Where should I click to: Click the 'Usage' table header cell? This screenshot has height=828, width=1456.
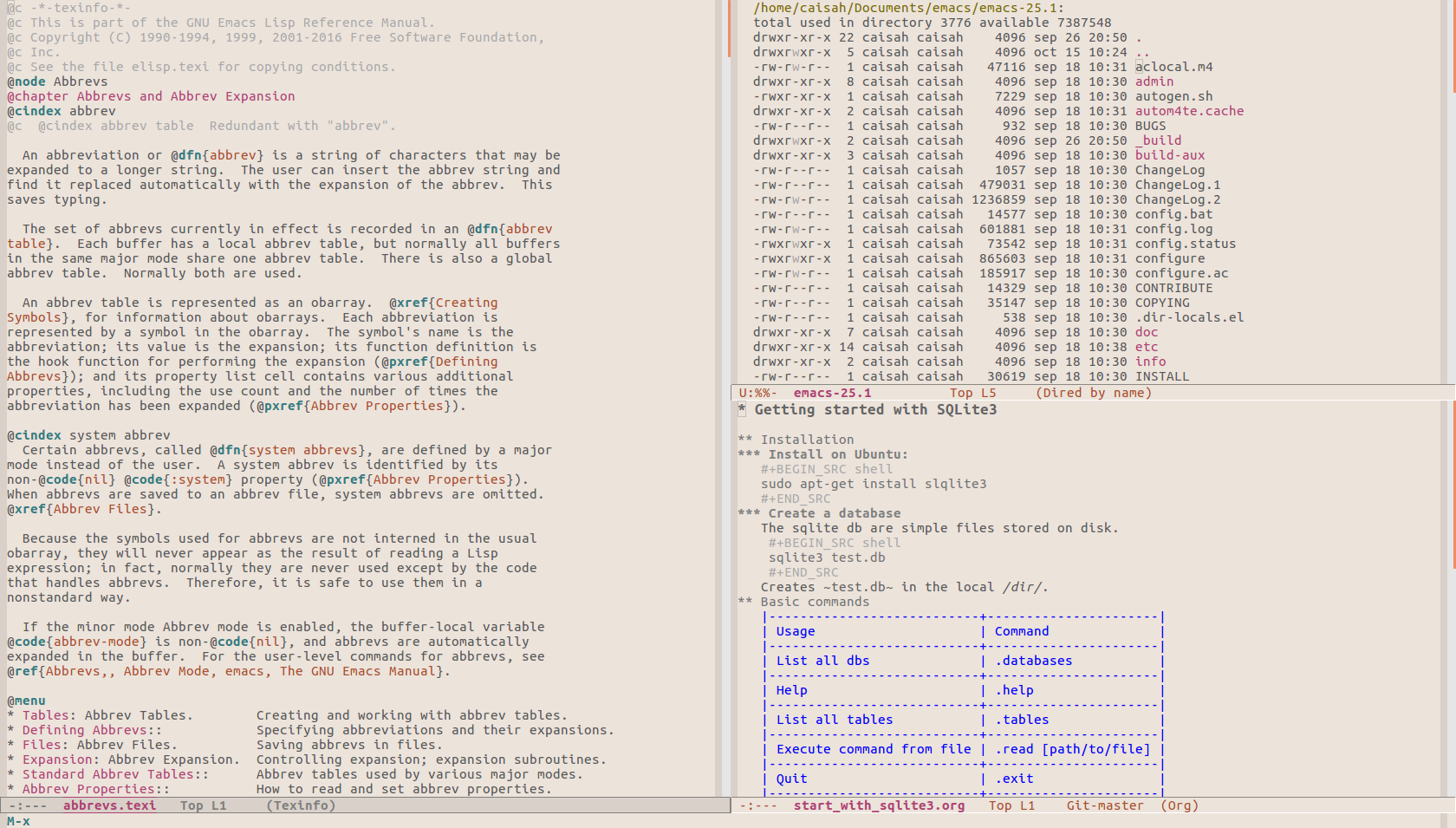(796, 631)
